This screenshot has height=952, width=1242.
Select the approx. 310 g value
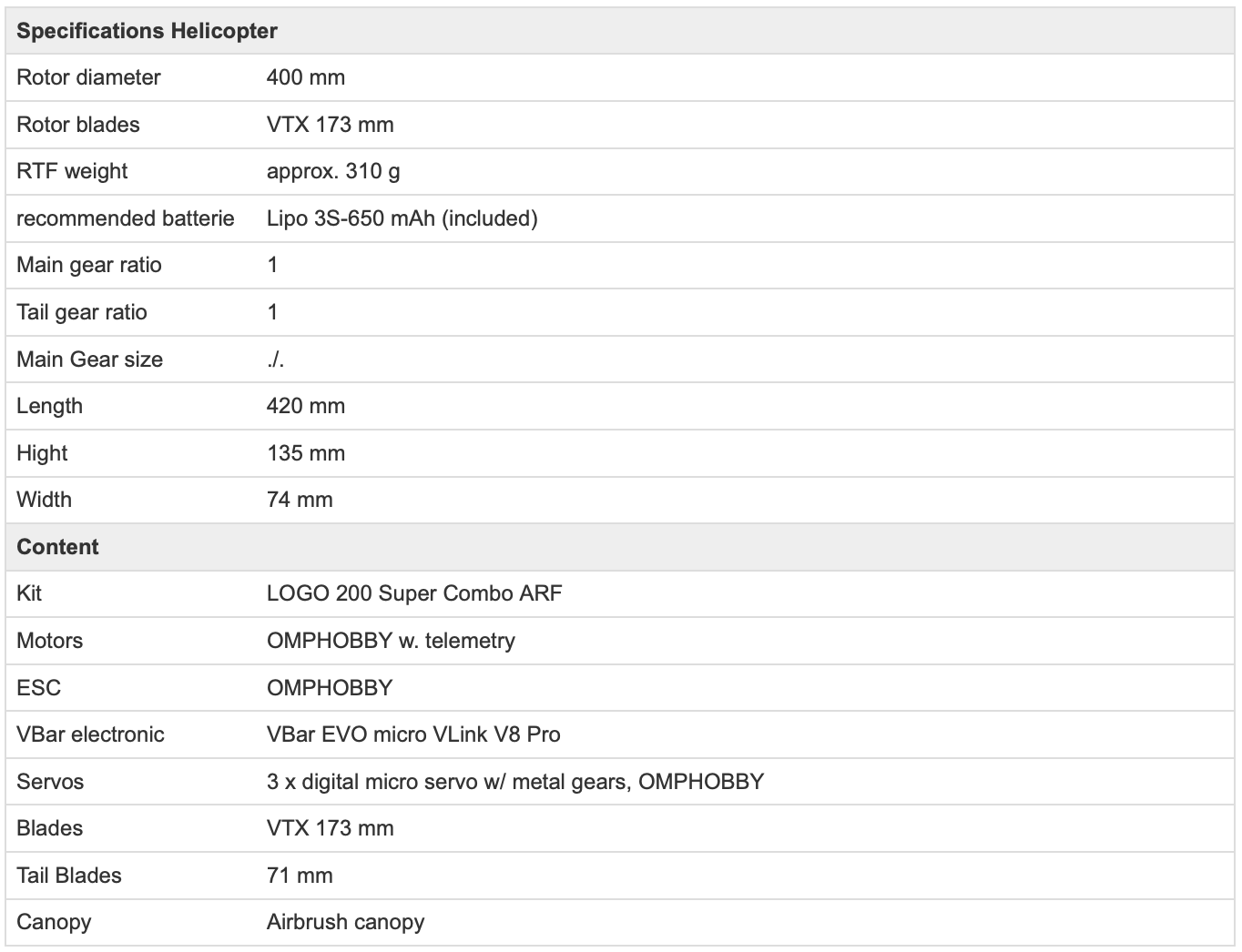[x=332, y=171]
